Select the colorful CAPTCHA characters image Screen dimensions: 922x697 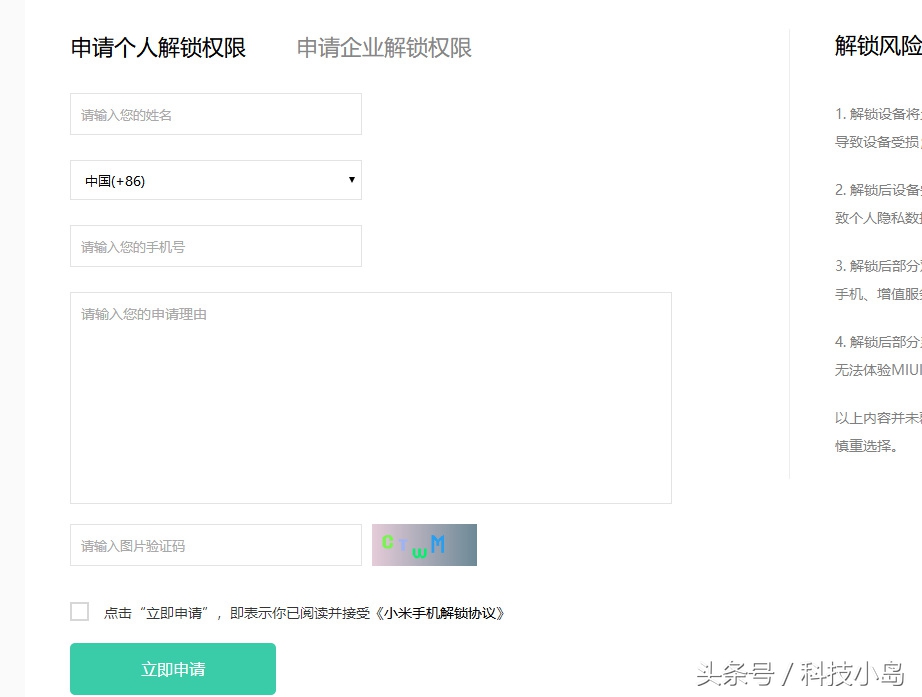[x=423, y=545]
